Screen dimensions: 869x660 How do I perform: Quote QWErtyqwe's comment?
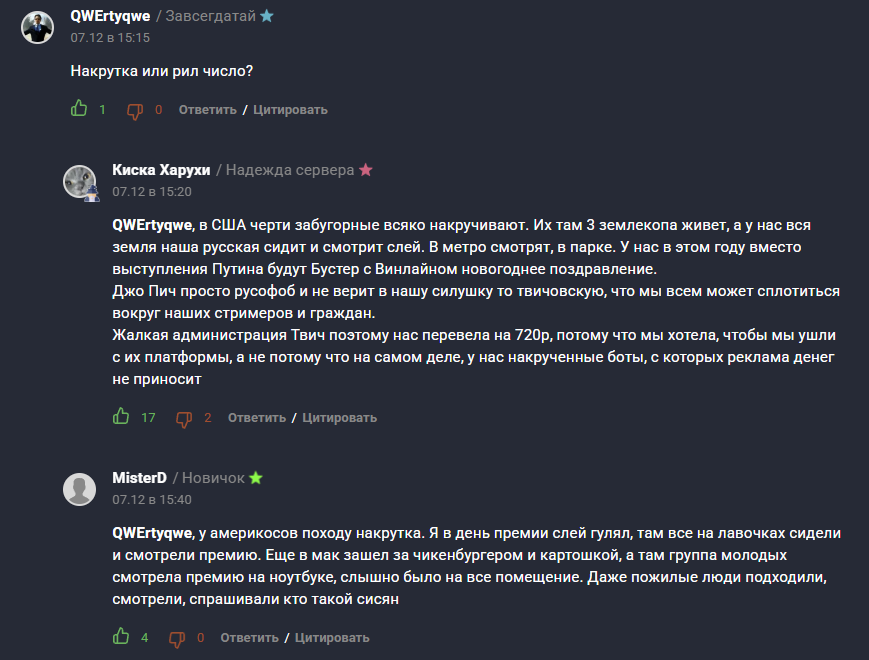pyautogui.click(x=290, y=110)
